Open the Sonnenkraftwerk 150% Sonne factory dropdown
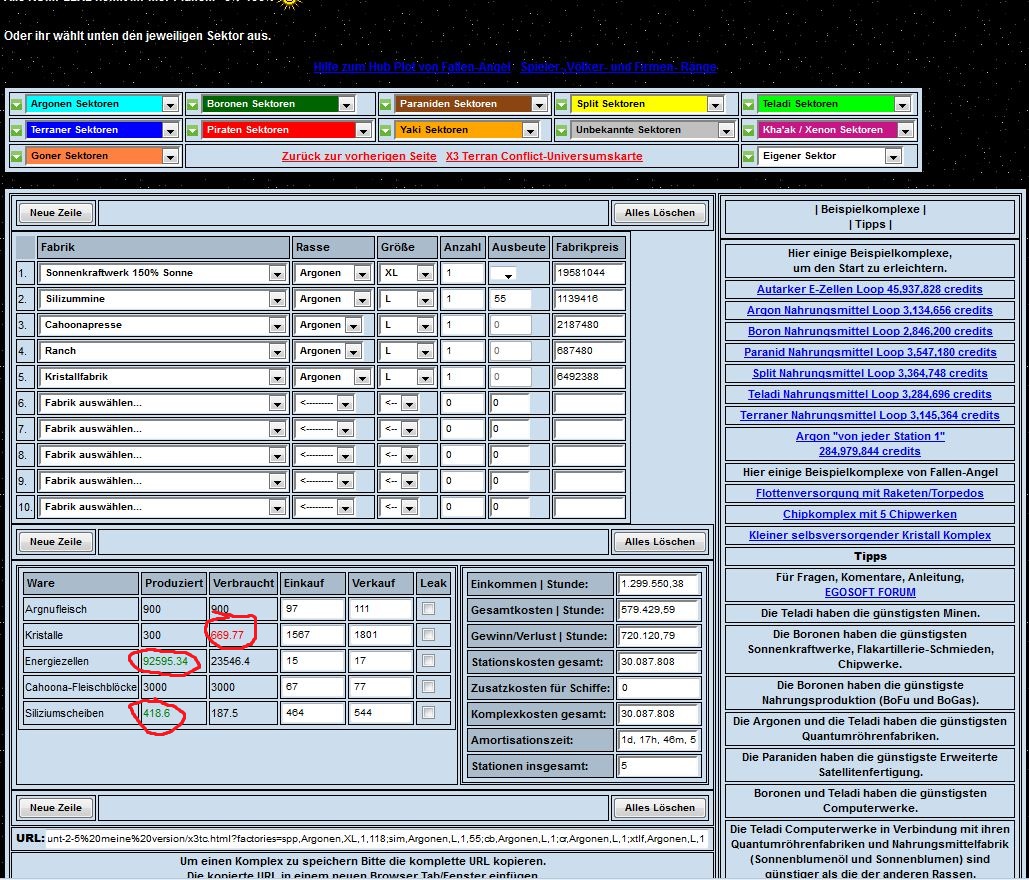The image size is (1029, 880). [277, 273]
